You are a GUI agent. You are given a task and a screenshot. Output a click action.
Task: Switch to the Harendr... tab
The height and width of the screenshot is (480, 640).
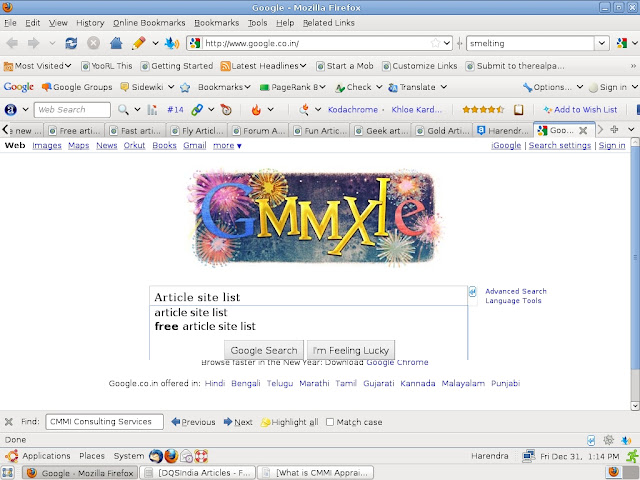tap(503, 131)
